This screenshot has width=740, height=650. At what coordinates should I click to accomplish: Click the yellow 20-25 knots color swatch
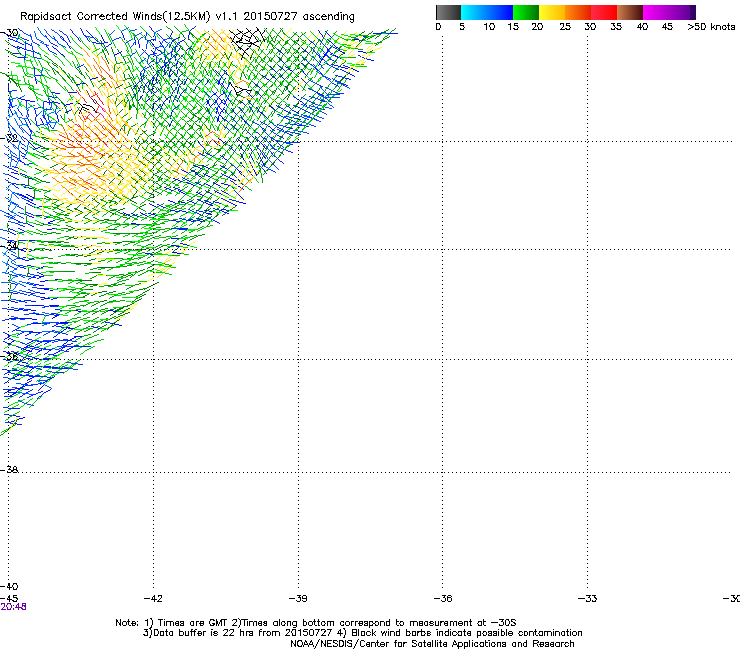[552, 12]
